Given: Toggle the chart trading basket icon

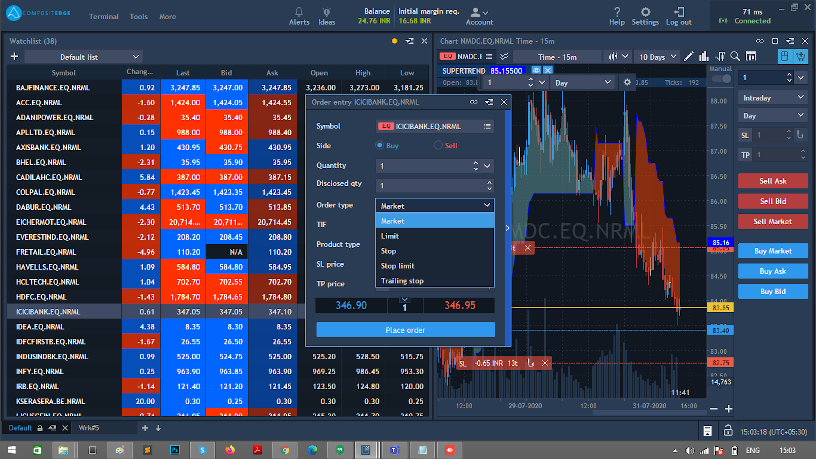Looking at the screenshot, I should [x=800, y=56].
